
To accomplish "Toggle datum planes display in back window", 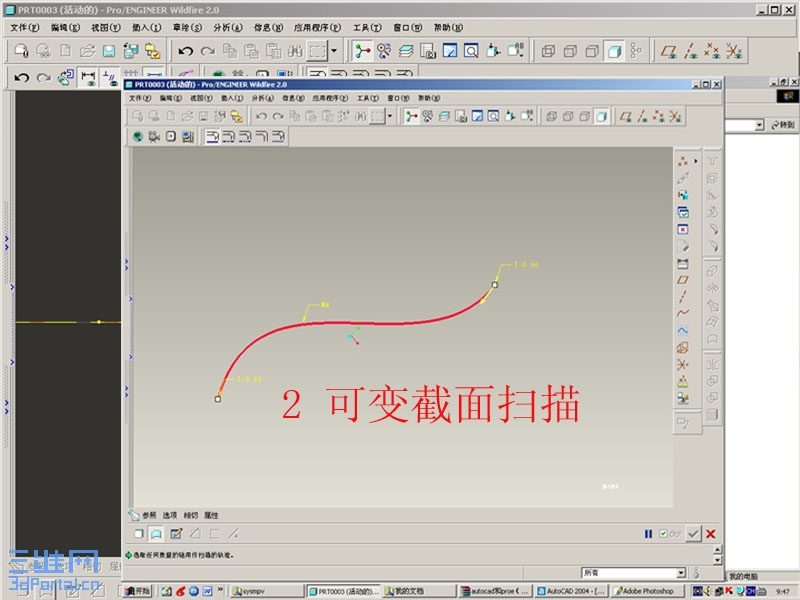I will click(x=669, y=51).
